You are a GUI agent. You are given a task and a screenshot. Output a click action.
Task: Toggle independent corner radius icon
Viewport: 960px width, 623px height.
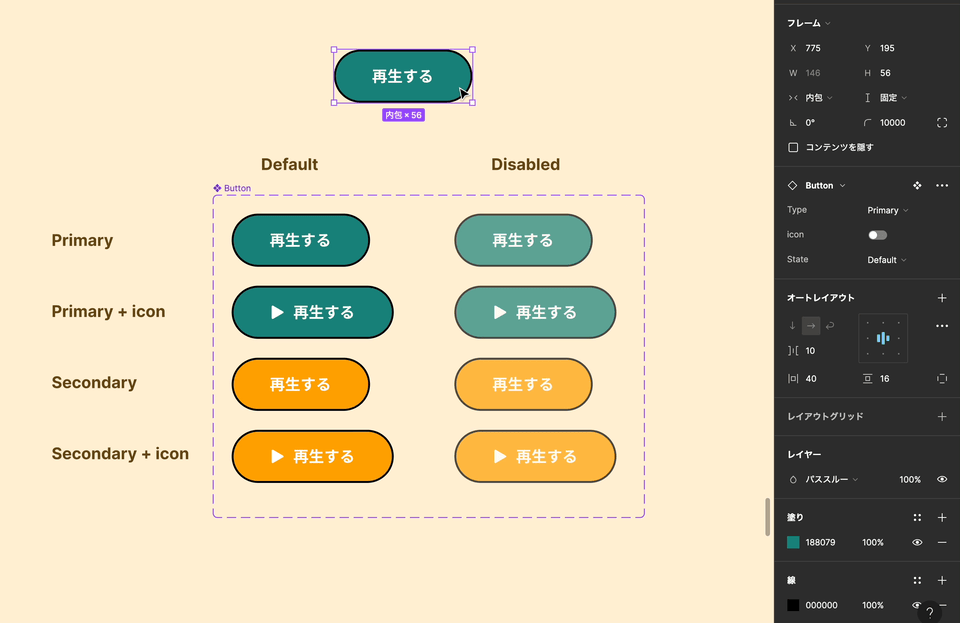click(x=942, y=122)
